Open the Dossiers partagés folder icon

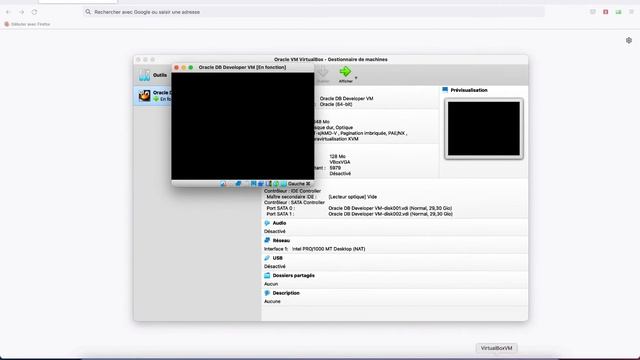[x=267, y=276]
